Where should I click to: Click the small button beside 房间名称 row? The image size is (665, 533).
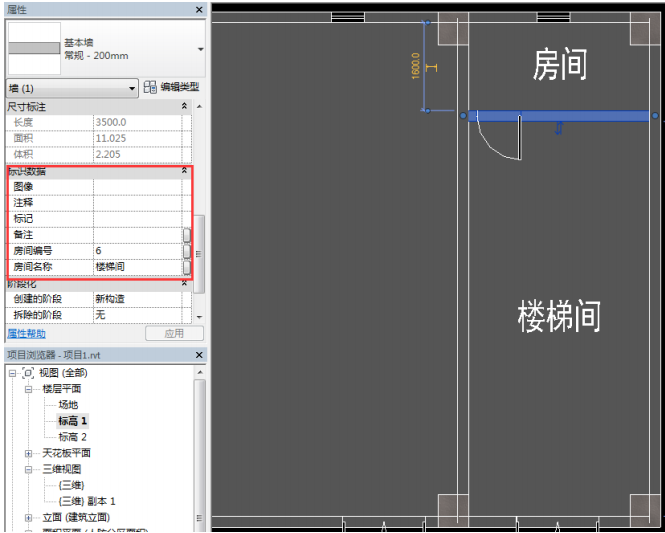point(187,267)
